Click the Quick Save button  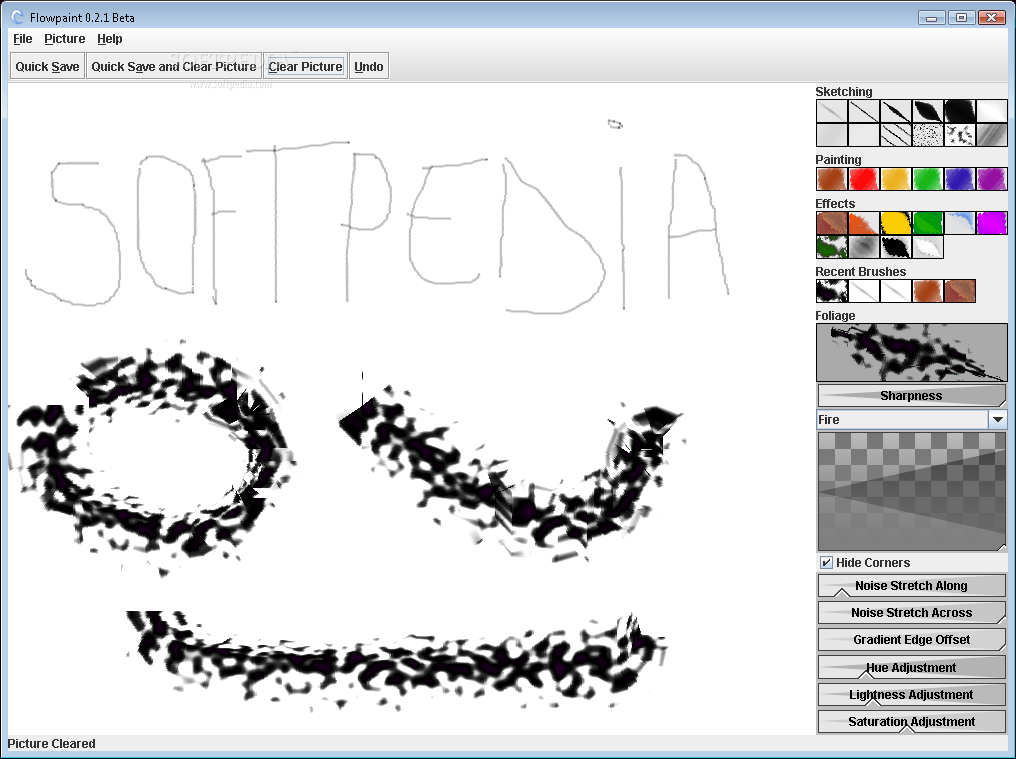tap(47, 66)
